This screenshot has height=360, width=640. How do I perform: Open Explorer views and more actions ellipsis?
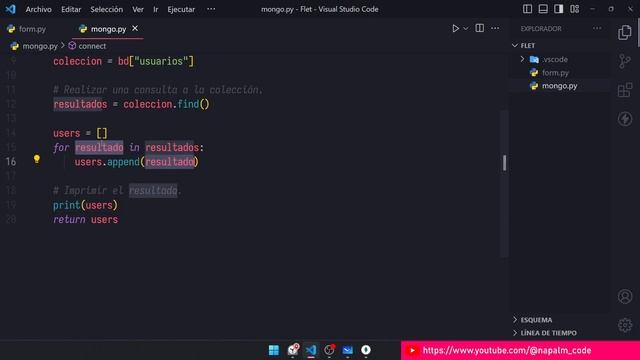click(x=597, y=28)
